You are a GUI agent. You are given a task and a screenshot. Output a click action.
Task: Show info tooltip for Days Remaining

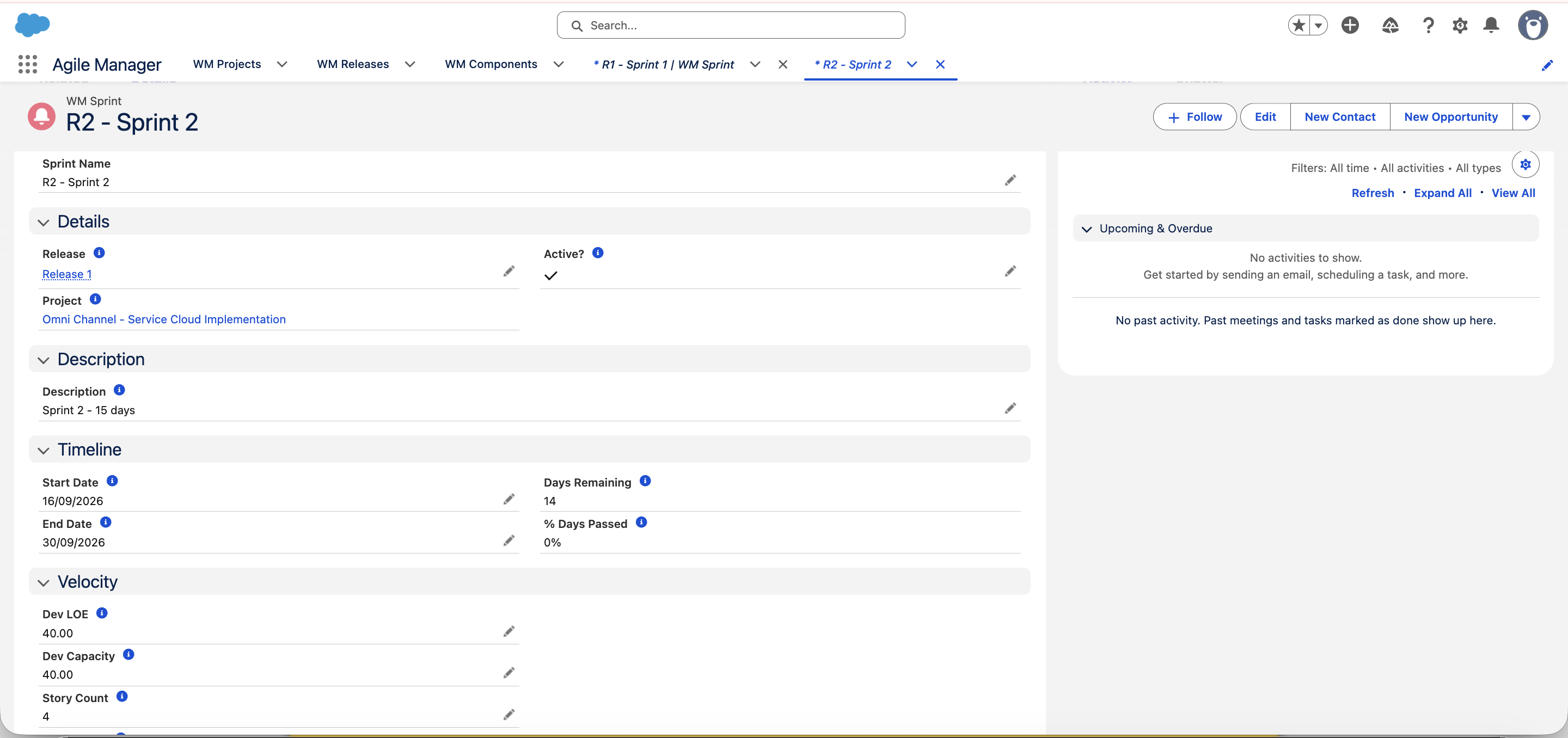(x=645, y=481)
